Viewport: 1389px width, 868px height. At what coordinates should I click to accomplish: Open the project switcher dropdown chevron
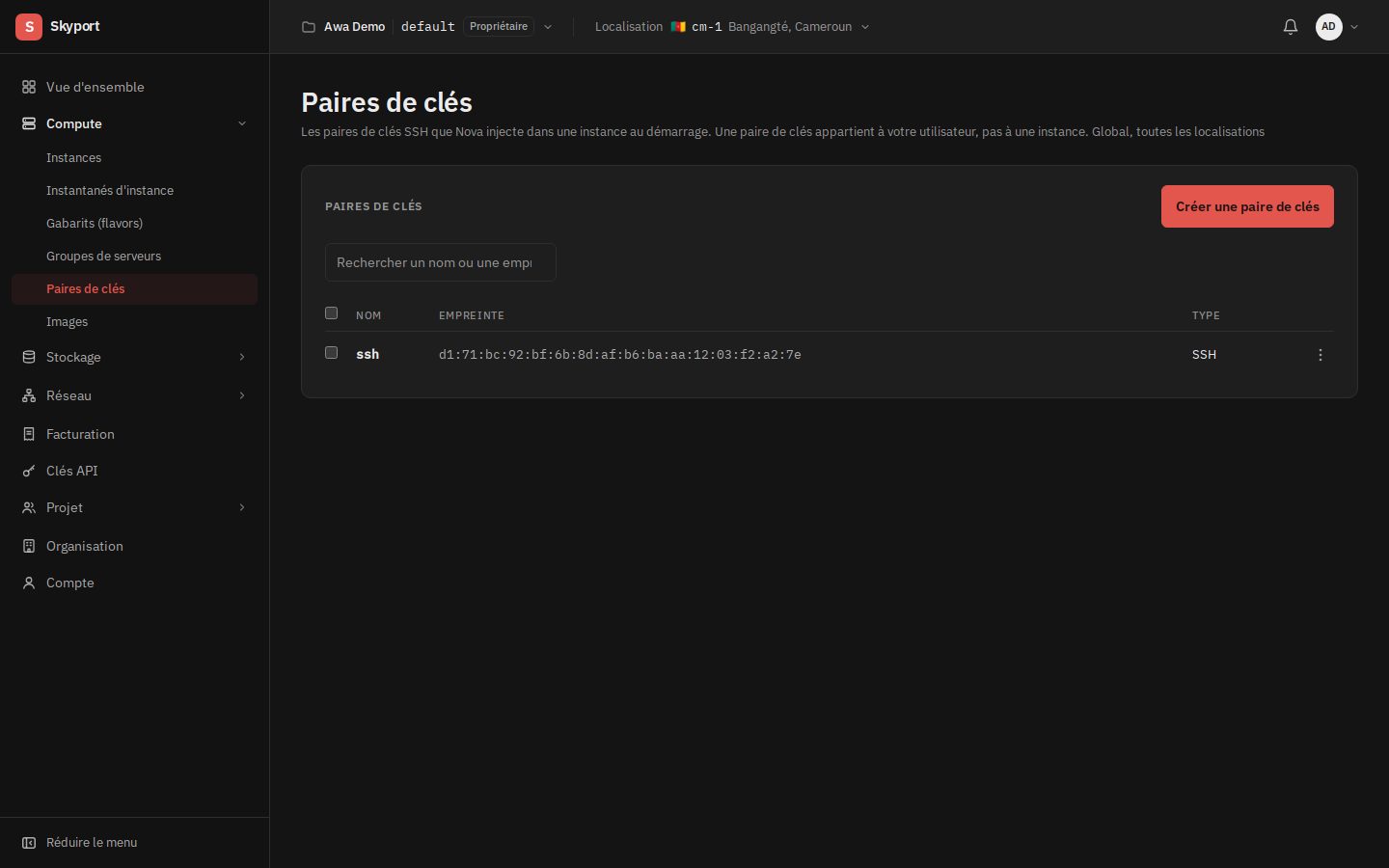tap(548, 27)
